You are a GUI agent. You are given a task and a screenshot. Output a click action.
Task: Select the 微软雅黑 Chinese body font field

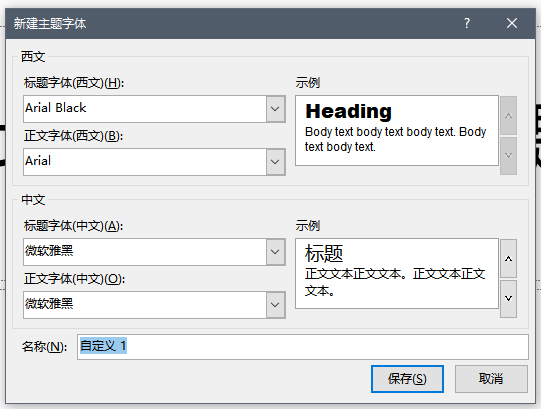(x=145, y=305)
